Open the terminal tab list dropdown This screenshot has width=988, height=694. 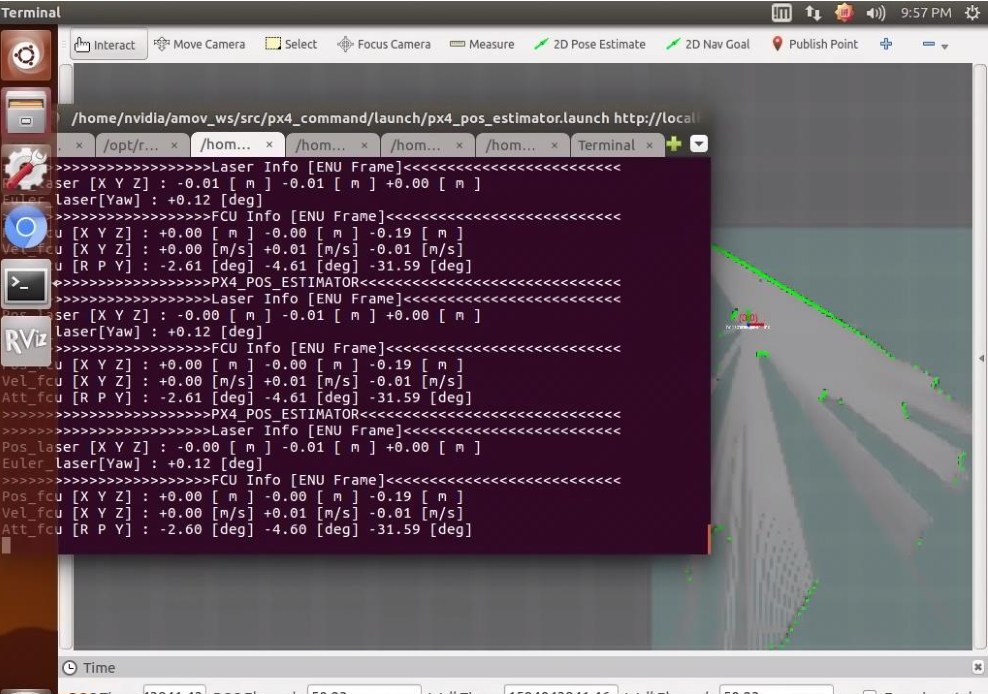pos(699,144)
